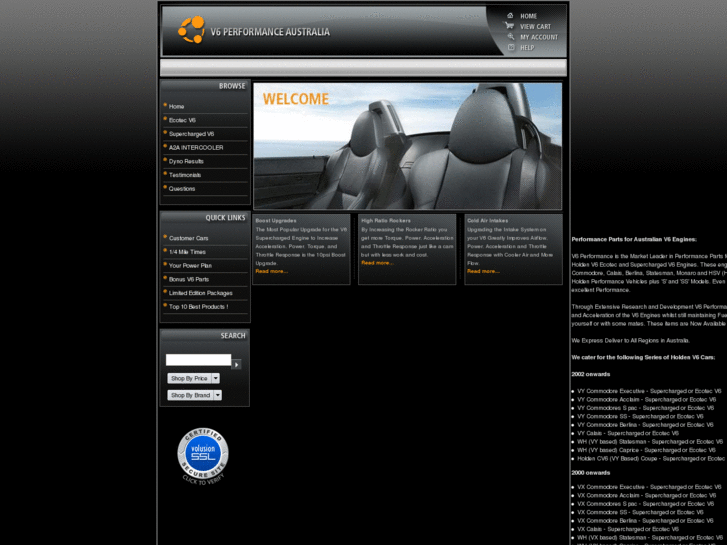Open VIEW CART in the header
This screenshot has height=545, width=727.
tap(535, 27)
